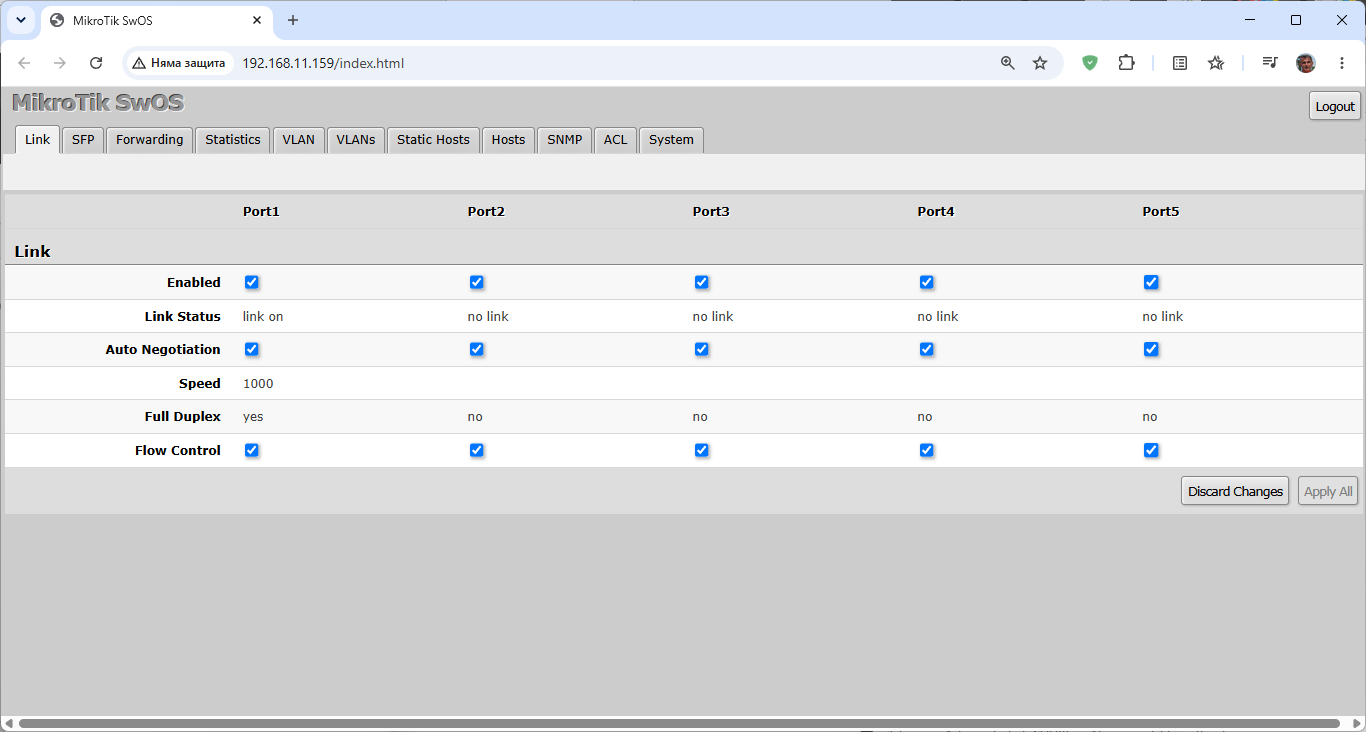Open the SNMP tab
Image resolution: width=1366 pixels, height=732 pixels.
click(x=565, y=140)
